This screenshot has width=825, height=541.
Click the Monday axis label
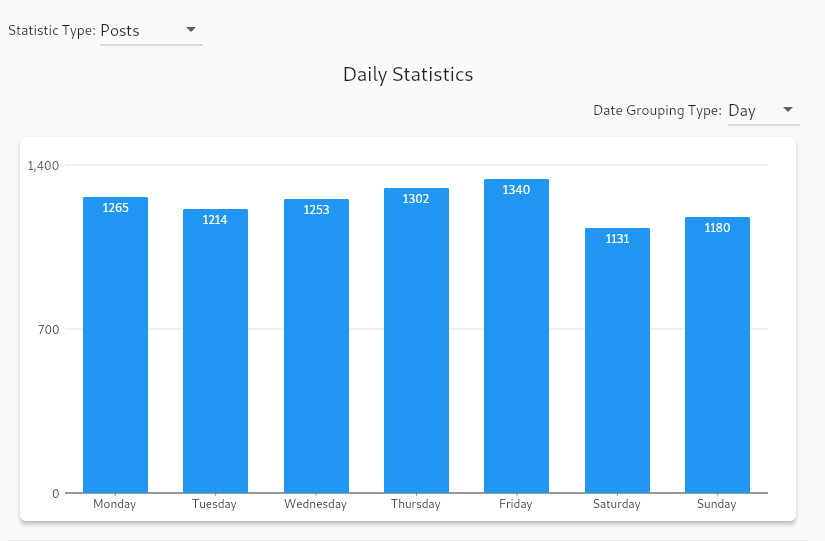[x=115, y=505]
